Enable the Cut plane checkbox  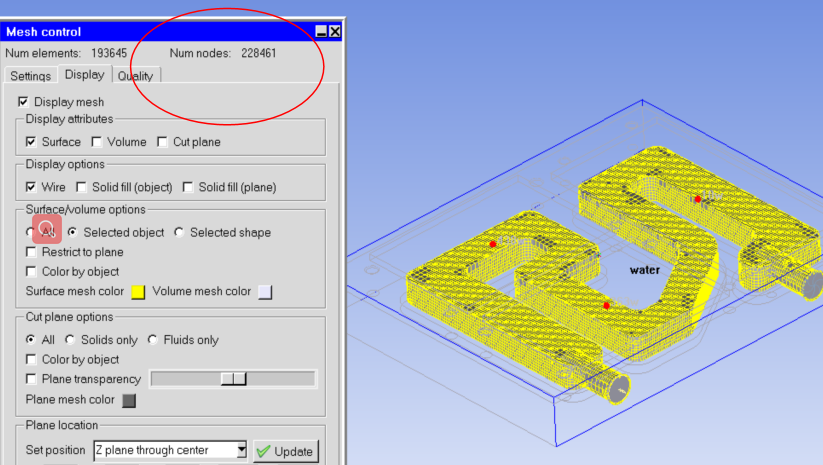pos(163,142)
